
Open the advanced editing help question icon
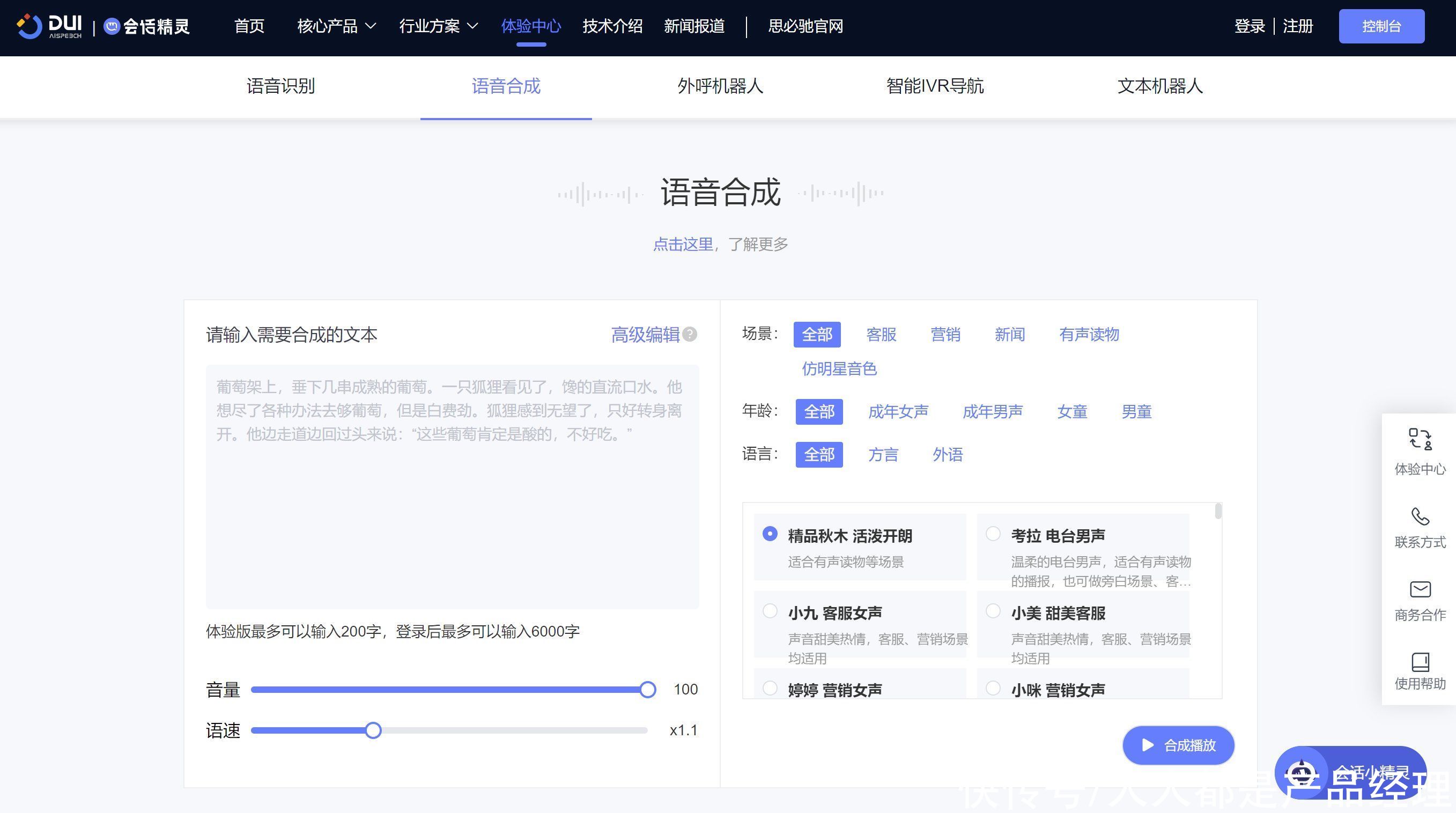click(690, 335)
